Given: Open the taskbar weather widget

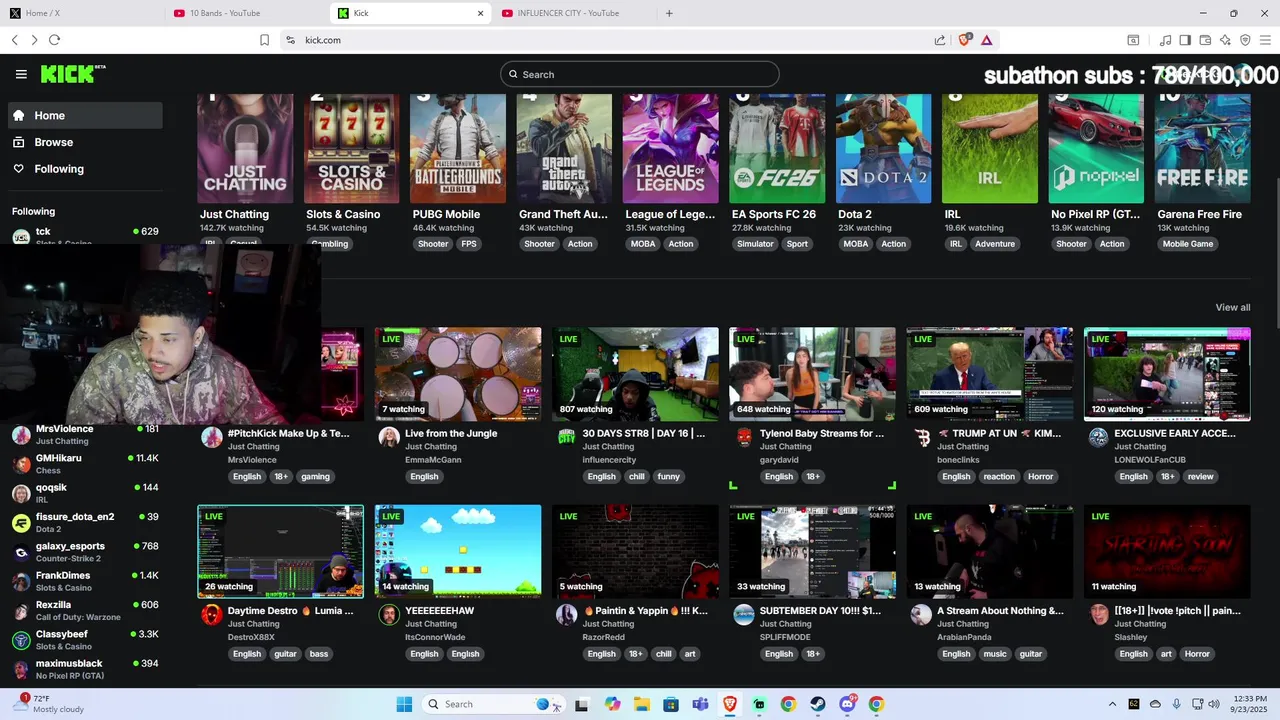Looking at the screenshot, I should click(50, 704).
